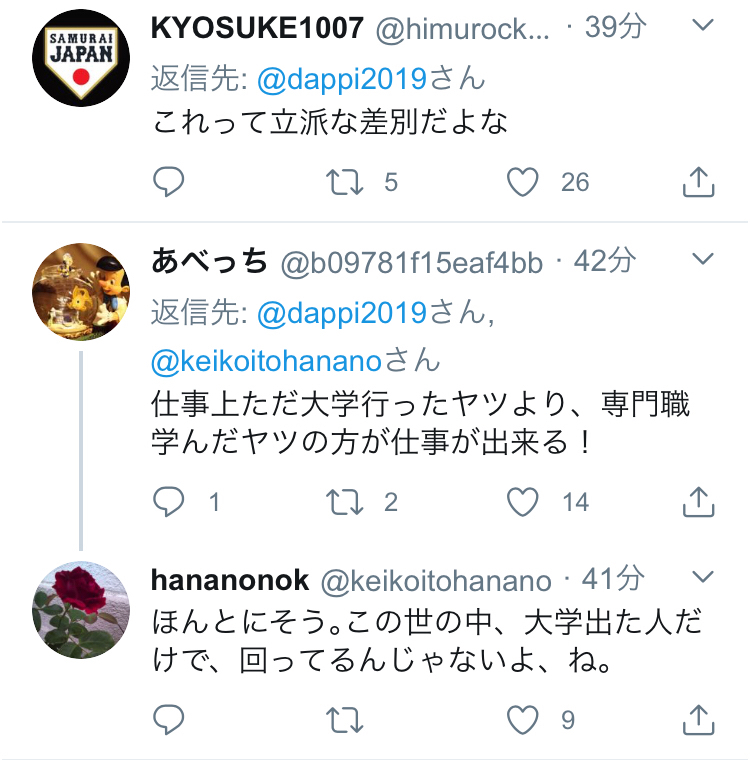Open あべっち's Pinocchio profile picture

(x=81, y=292)
